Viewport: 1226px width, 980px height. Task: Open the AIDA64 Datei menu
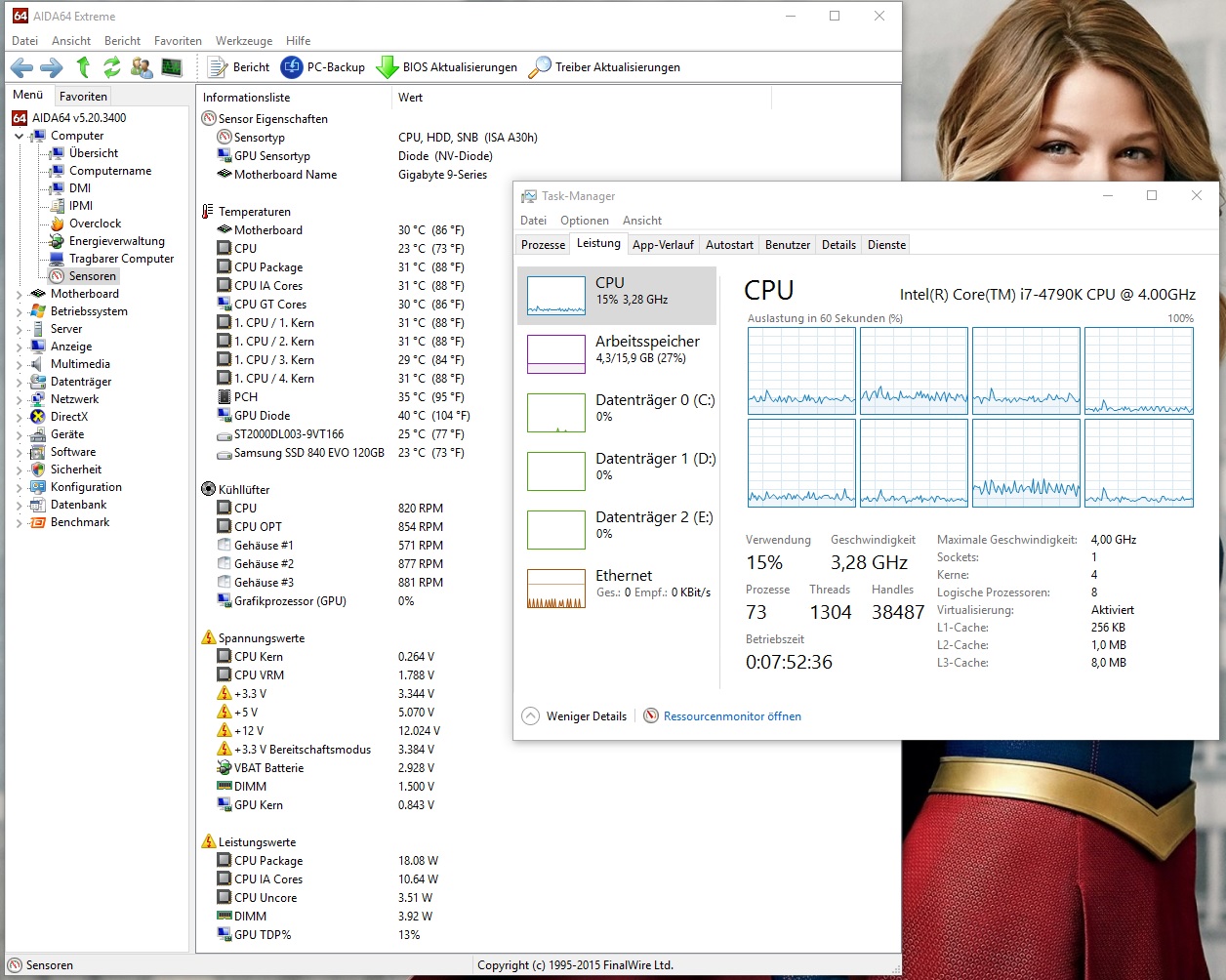(24, 41)
